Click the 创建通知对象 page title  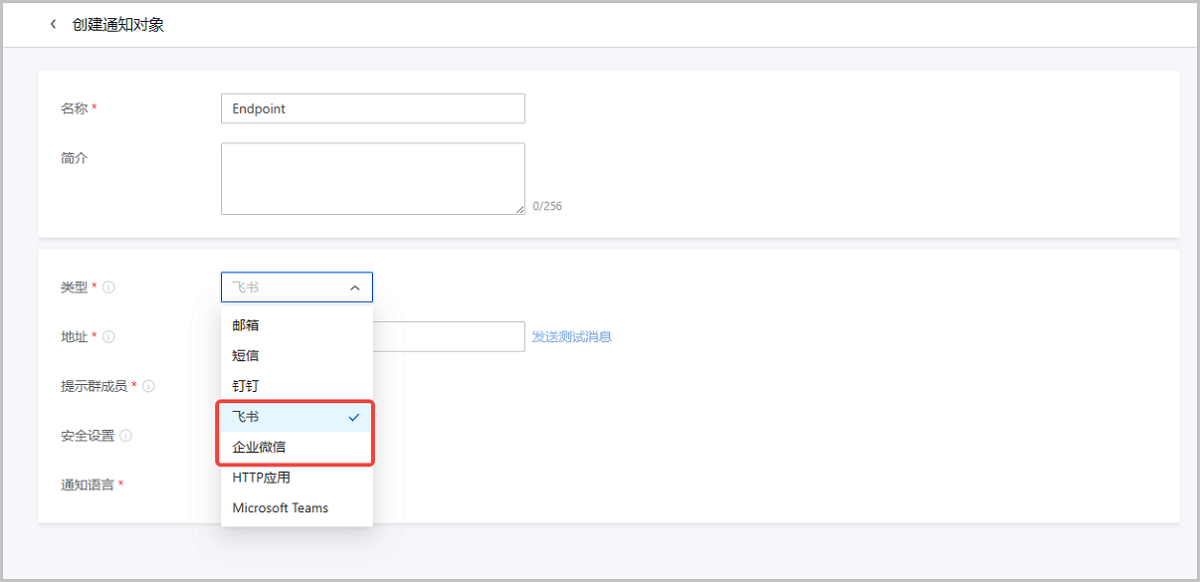point(118,25)
